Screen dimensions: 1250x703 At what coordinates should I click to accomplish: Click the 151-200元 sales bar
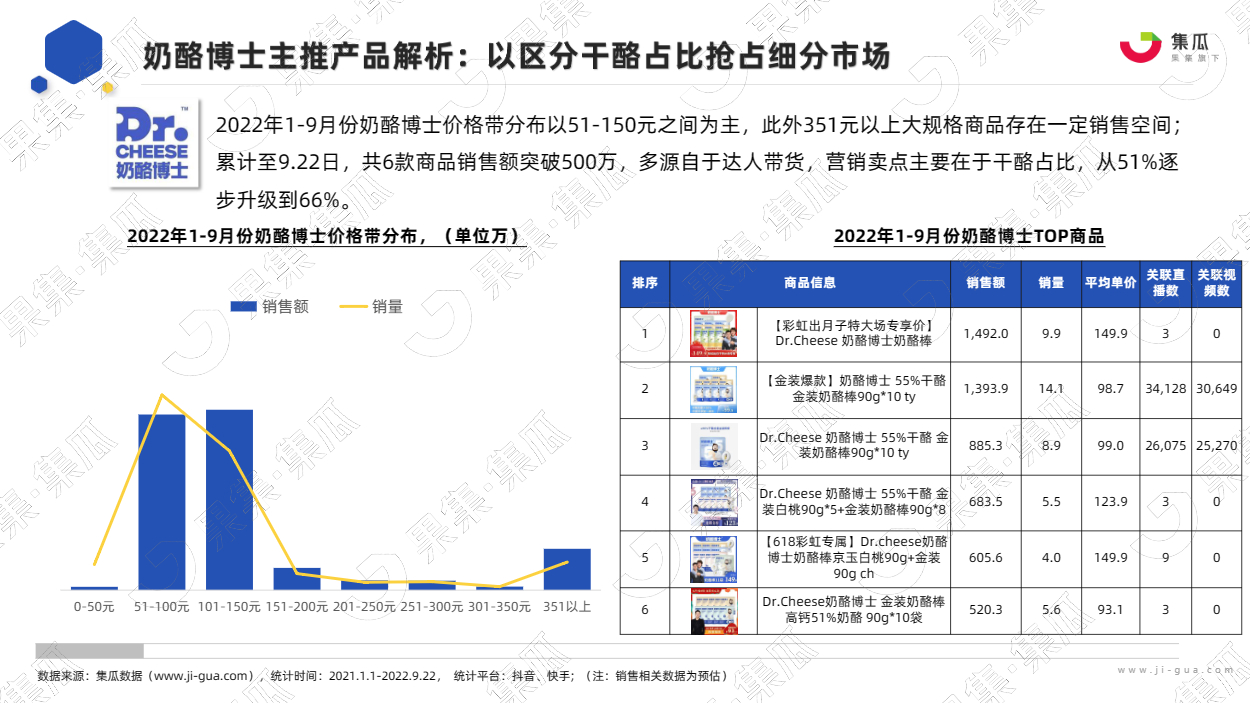[x=297, y=579]
